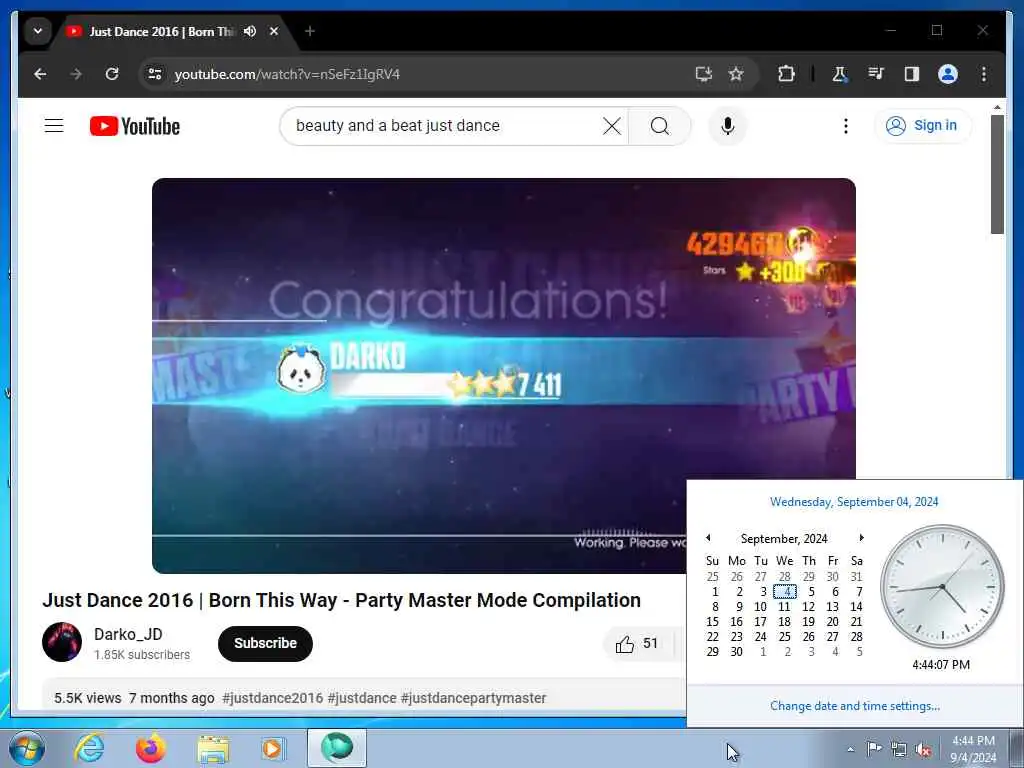Switch to the active browser taskbar button
Screen dimensions: 1024x768
(x=337, y=748)
